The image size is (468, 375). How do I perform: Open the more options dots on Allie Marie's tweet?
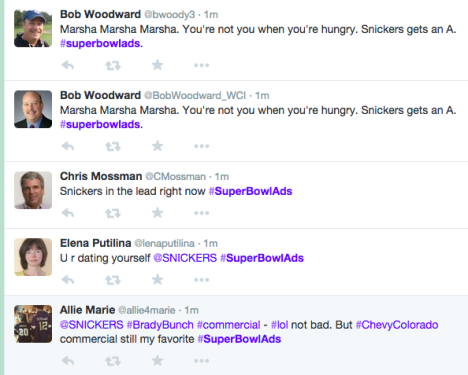(202, 361)
